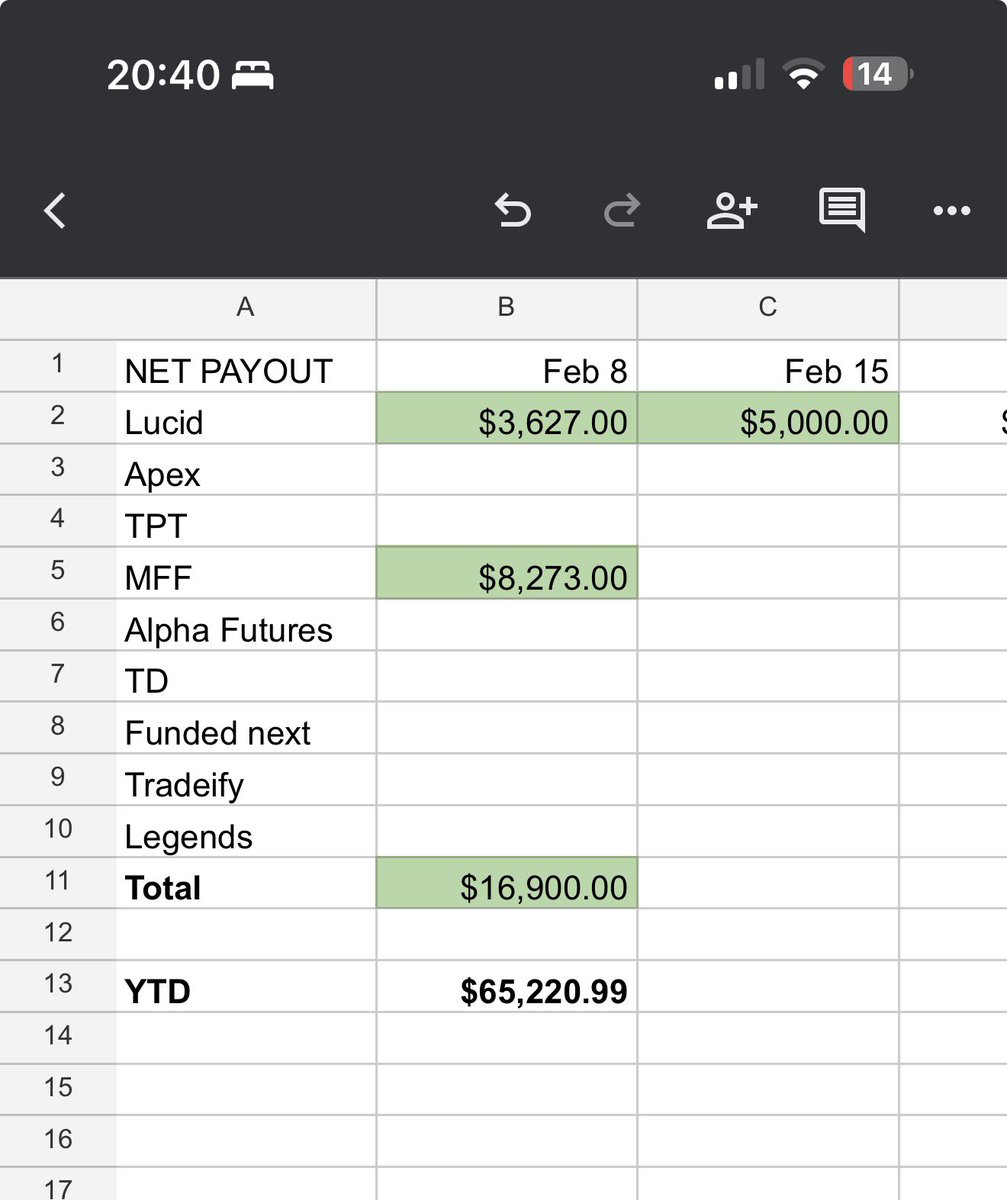Select column A header
1007x1200 pixels.
(246, 308)
